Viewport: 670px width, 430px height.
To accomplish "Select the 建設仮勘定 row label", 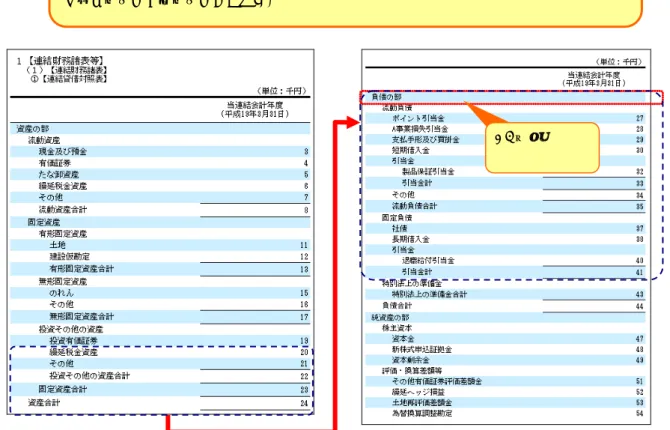I will [70, 256].
